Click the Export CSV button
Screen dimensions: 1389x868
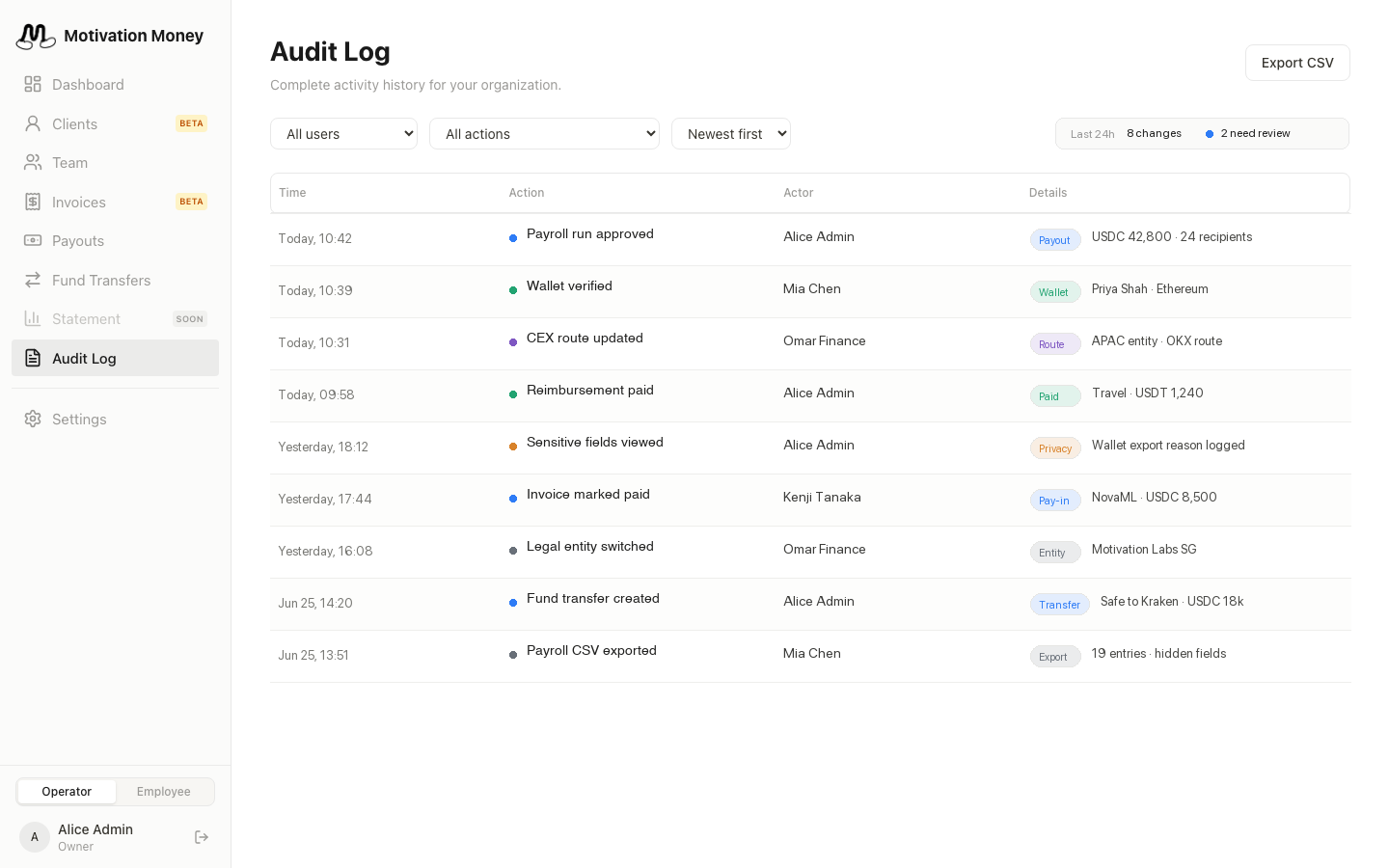pos(1297,63)
